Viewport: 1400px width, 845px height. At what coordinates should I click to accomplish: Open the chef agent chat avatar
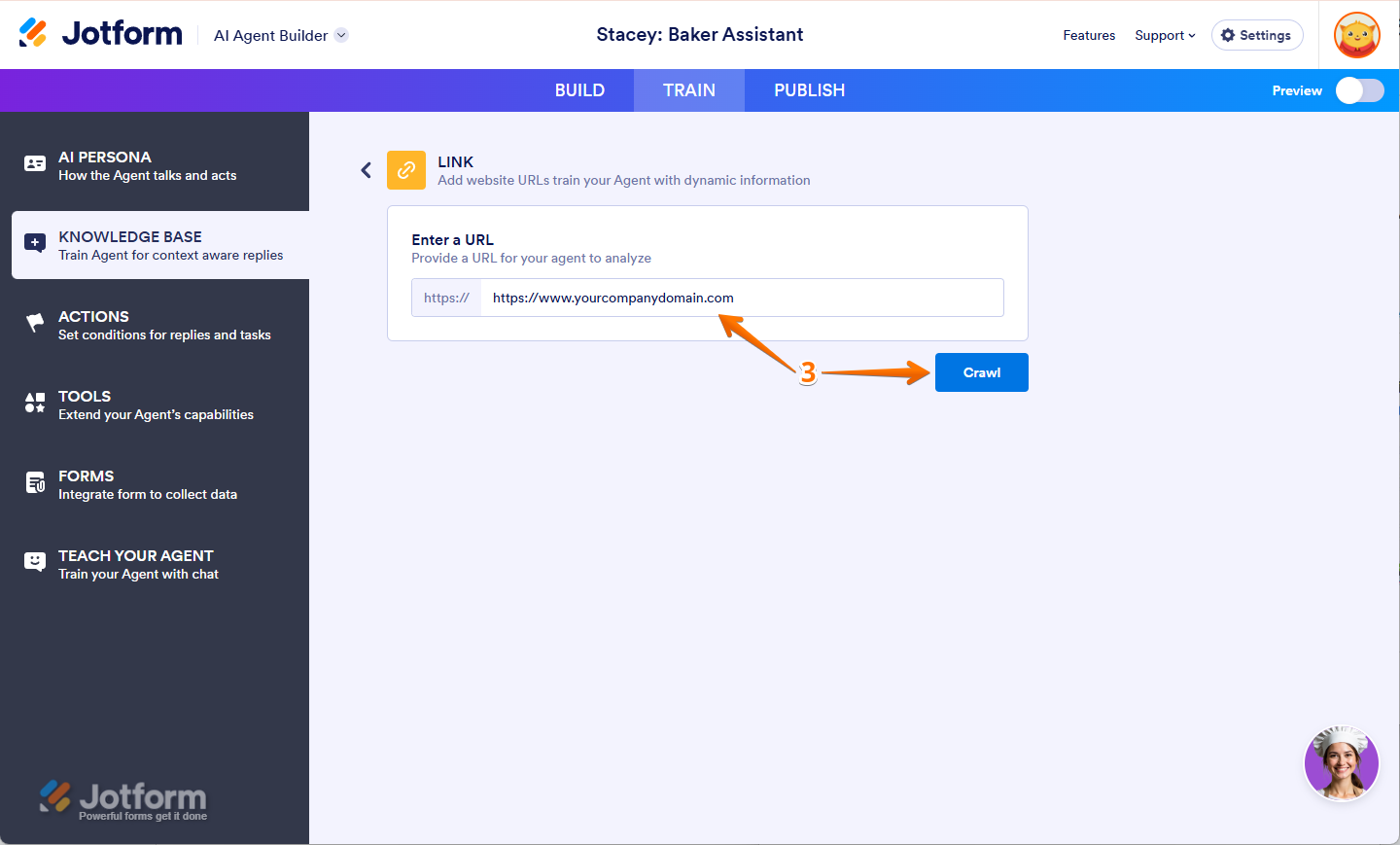click(x=1341, y=763)
